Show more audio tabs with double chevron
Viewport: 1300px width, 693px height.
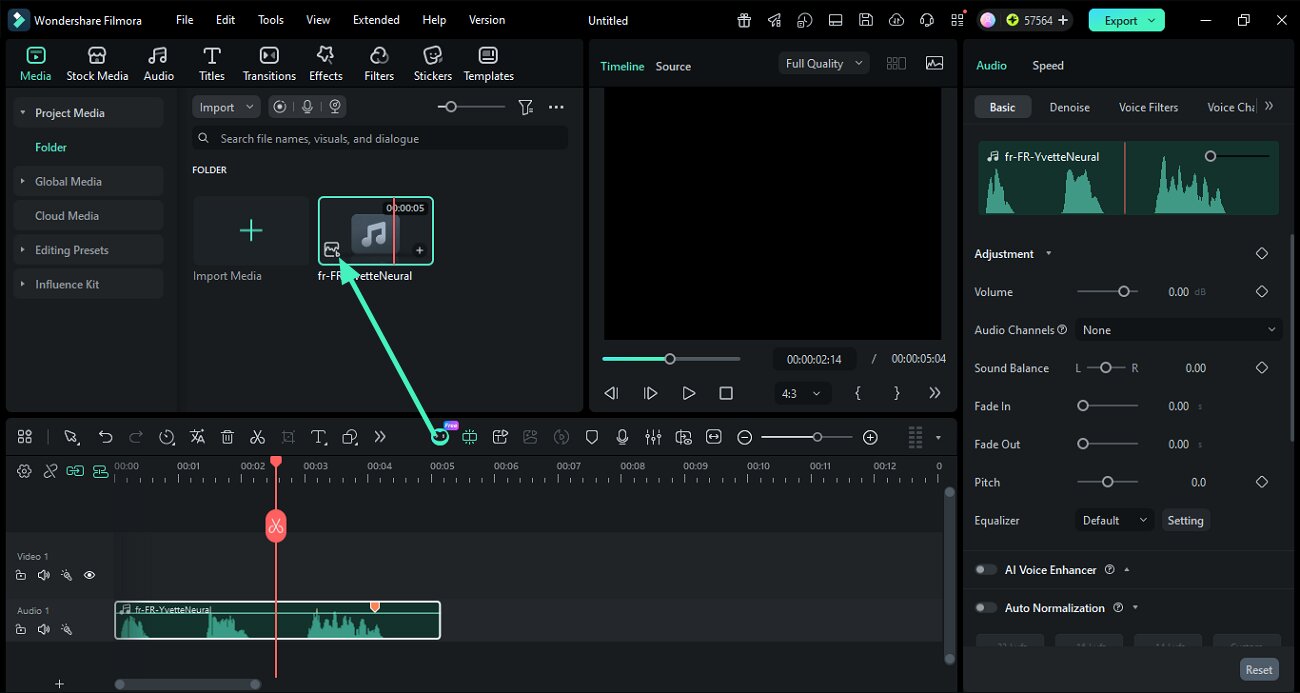pos(1268,106)
